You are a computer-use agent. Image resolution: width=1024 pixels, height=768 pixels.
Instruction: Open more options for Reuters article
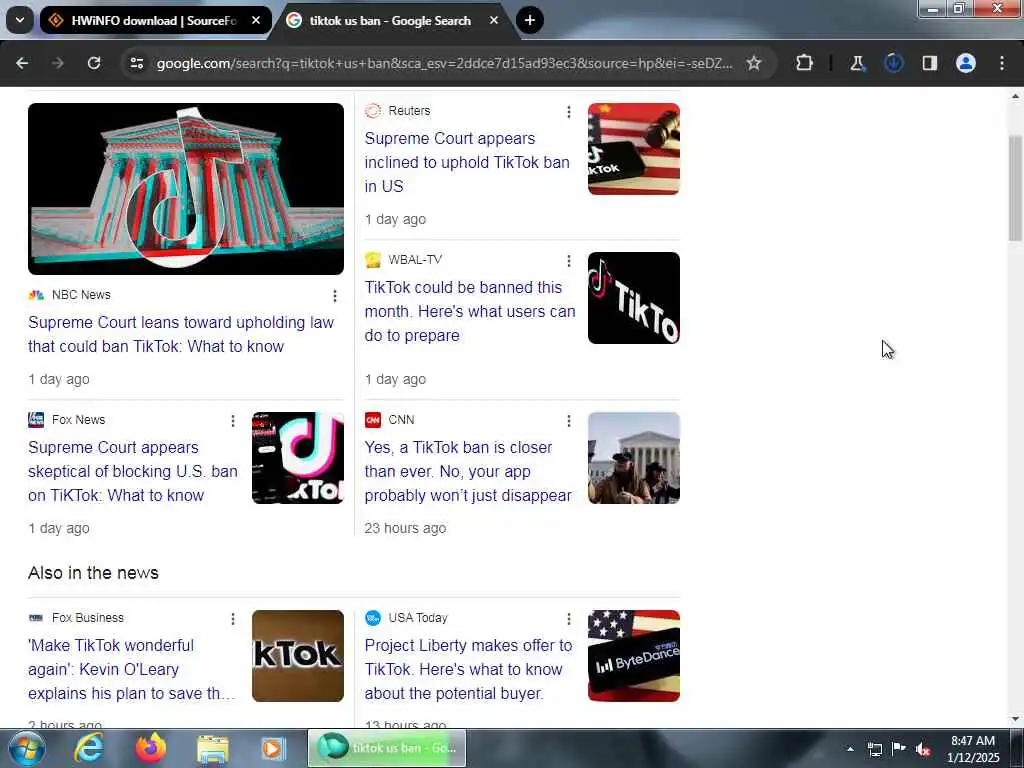tap(569, 112)
